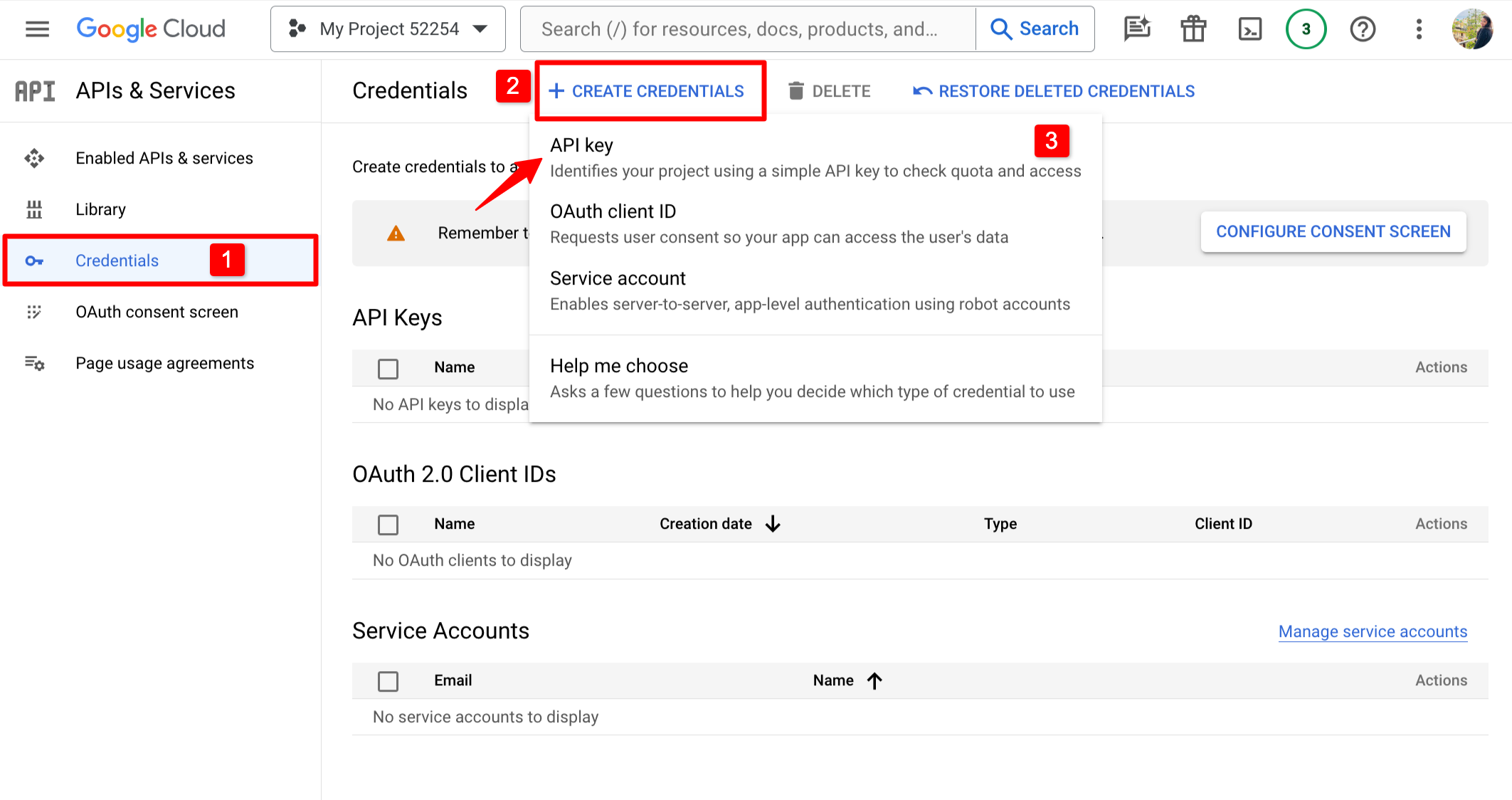This screenshot has height=800, width=1512.
Task: Click the Help me choose option
Action: (620, 365)
